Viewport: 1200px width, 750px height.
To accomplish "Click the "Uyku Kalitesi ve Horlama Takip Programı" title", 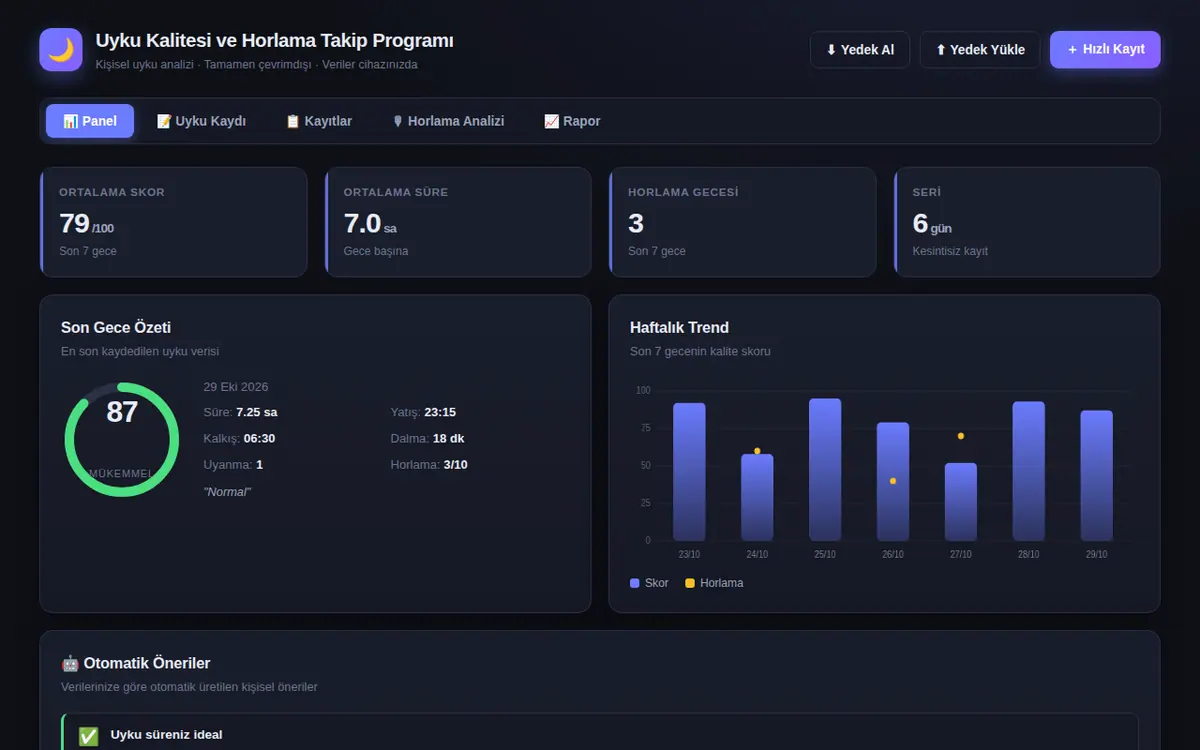I will pos(275,40).
